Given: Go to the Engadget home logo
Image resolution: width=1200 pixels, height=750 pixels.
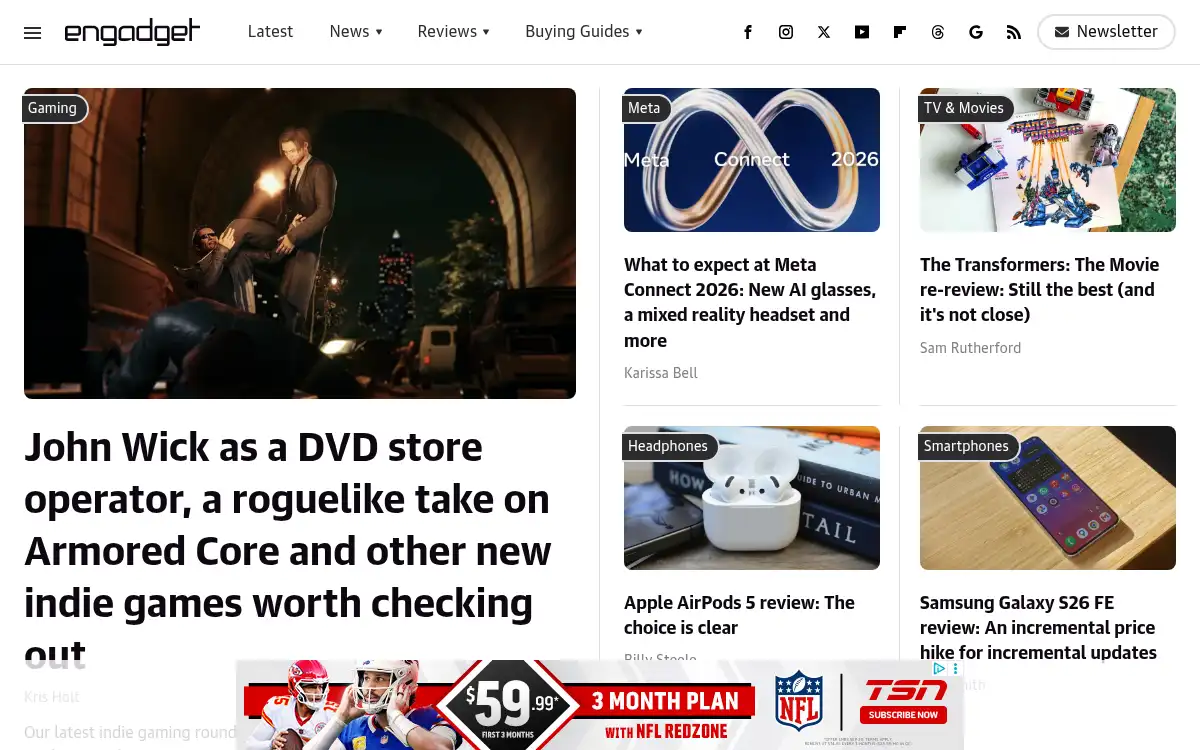Looking at the screenshot, I should coord(132,32).
